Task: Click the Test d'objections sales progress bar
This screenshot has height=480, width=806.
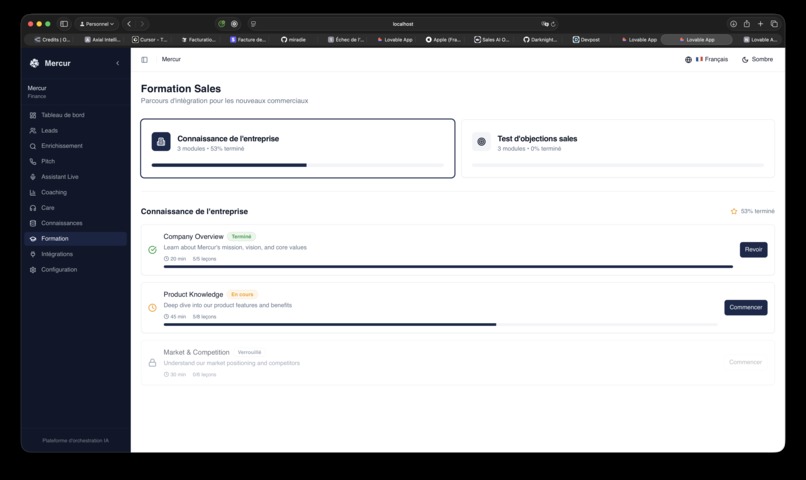Action: tap(618, 165)
